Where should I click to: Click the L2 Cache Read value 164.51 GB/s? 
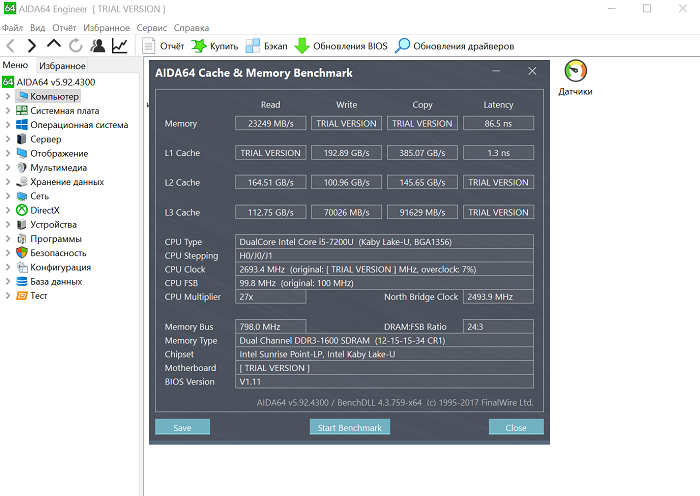(x=271, y=182)
